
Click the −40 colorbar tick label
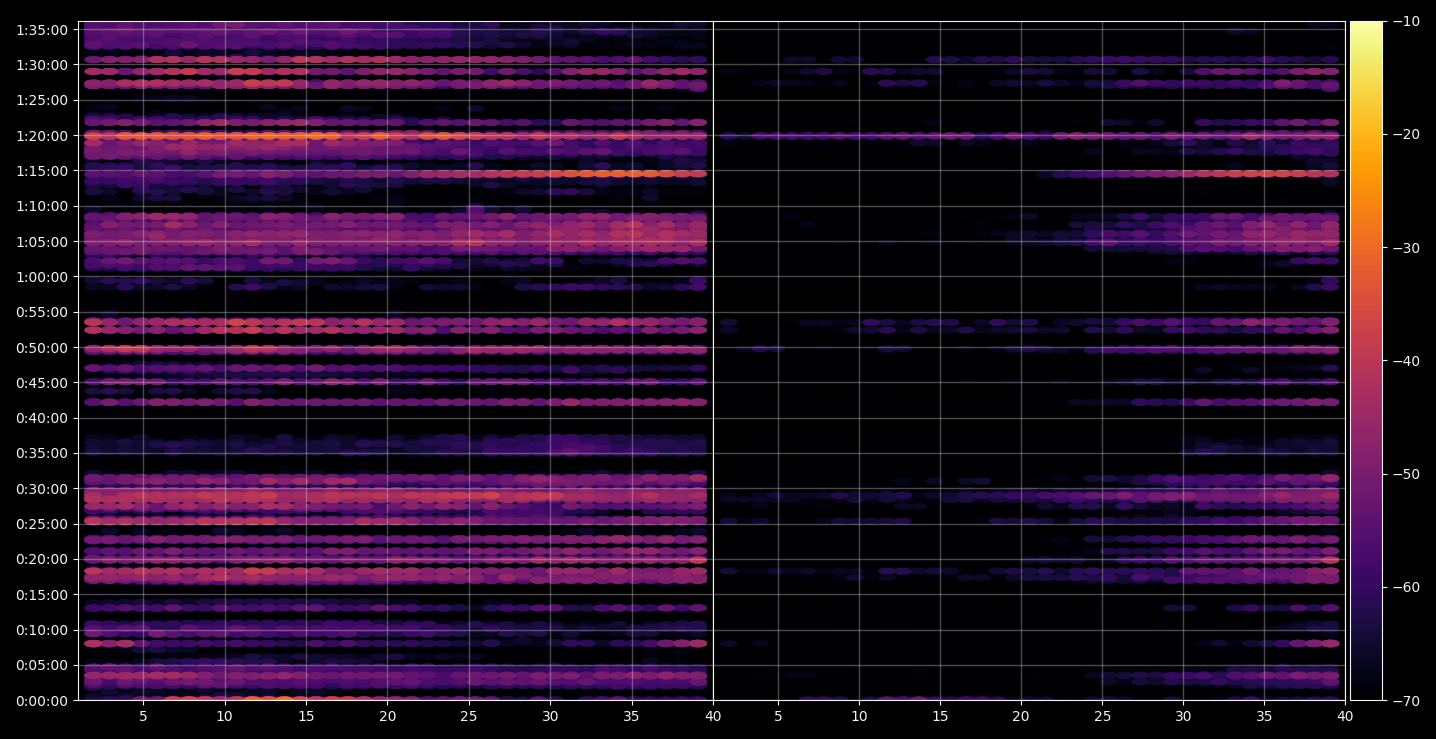click(1404, 361)
